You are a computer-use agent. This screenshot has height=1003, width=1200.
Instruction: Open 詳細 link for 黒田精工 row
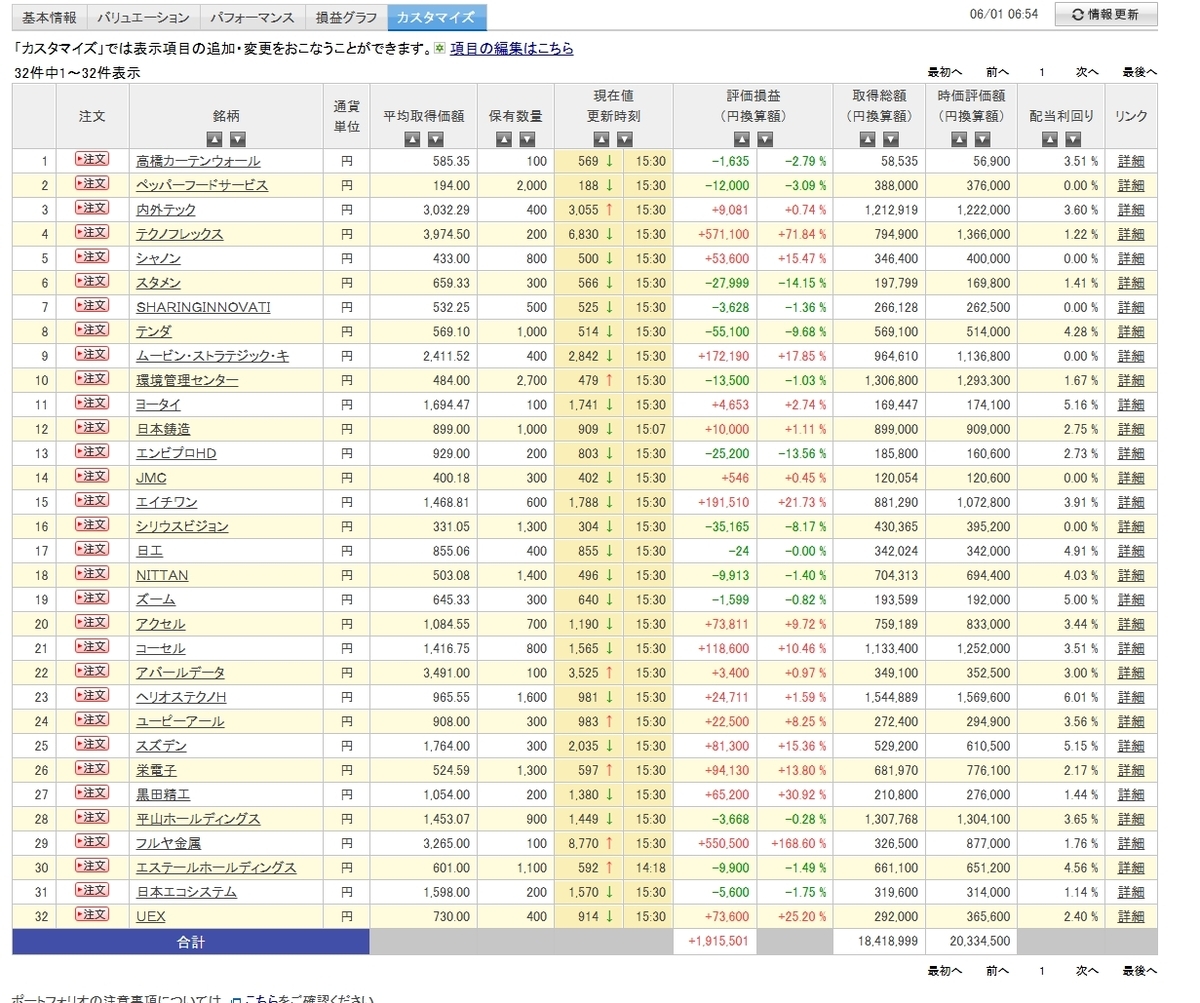(x=1131, y=795)
